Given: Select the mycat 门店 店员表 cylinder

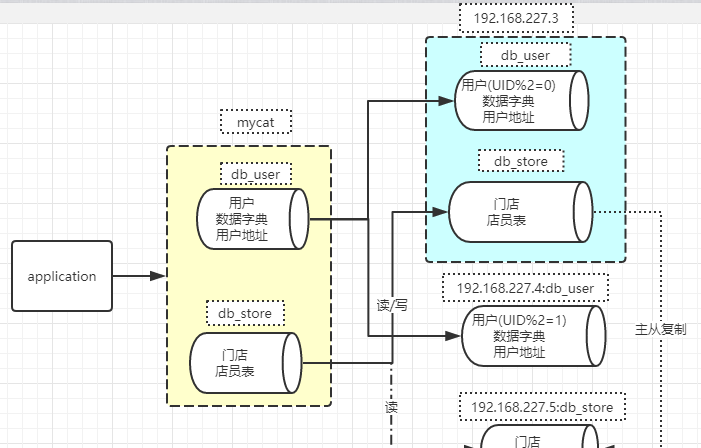Looking at the screenshot, I should click(245, 363).
